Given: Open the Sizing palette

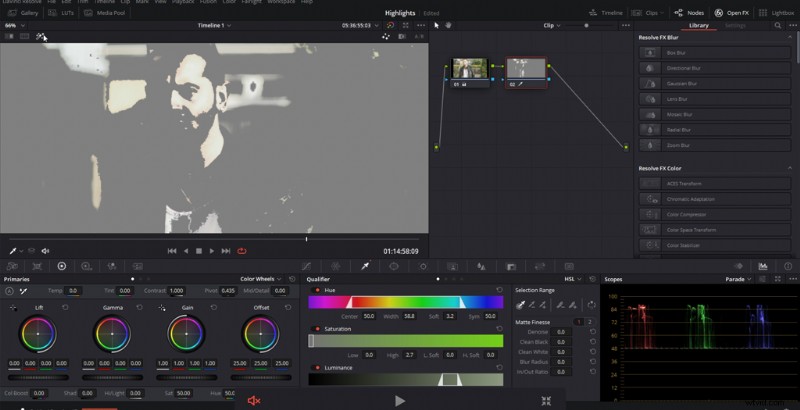Looking at the screenshot, I should [x=540, y=266].
